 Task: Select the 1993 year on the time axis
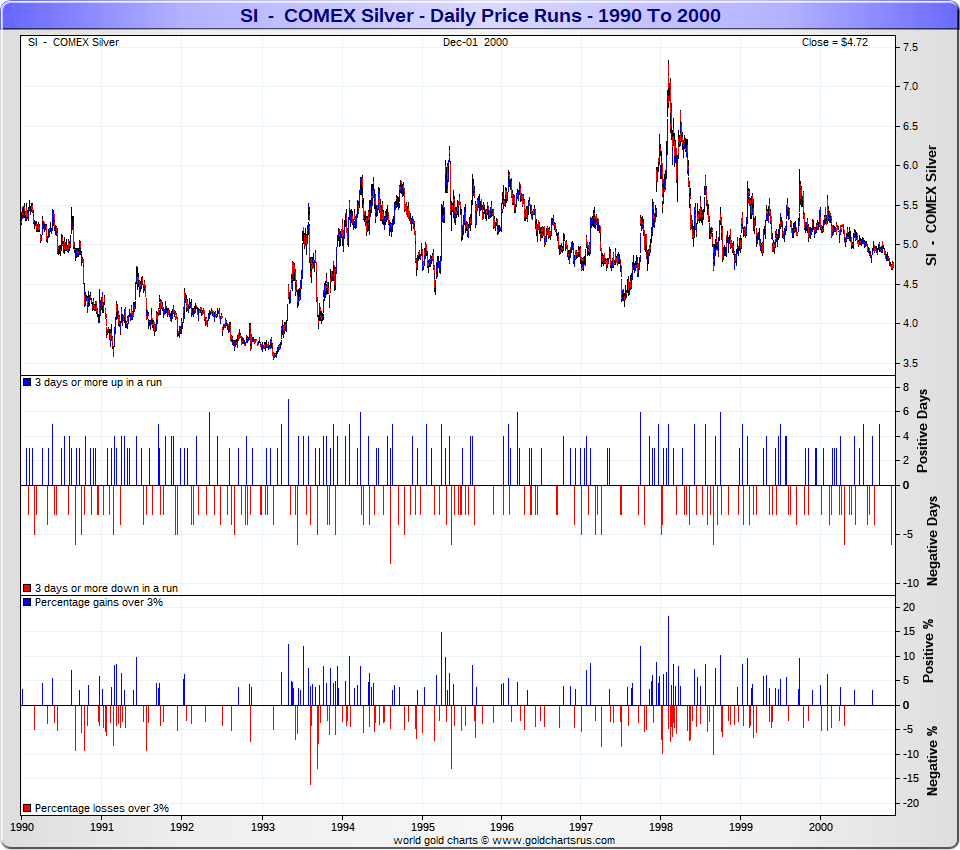tap(262, 827)
